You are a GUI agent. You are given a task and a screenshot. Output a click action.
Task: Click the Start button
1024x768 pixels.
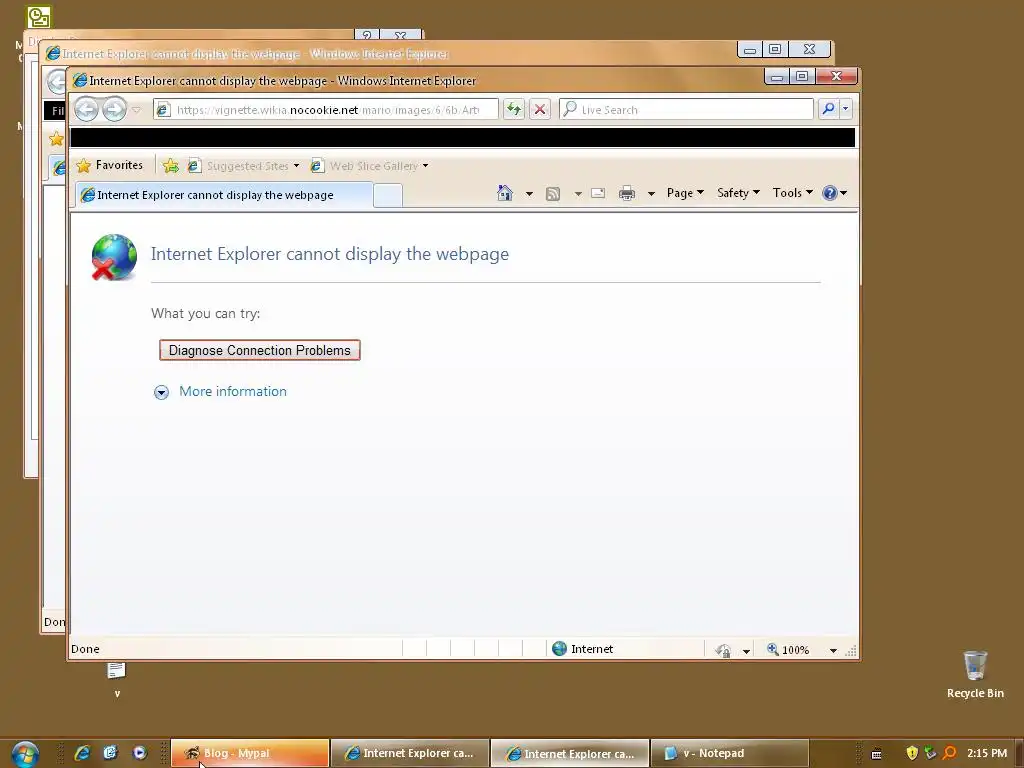(25, 754)
